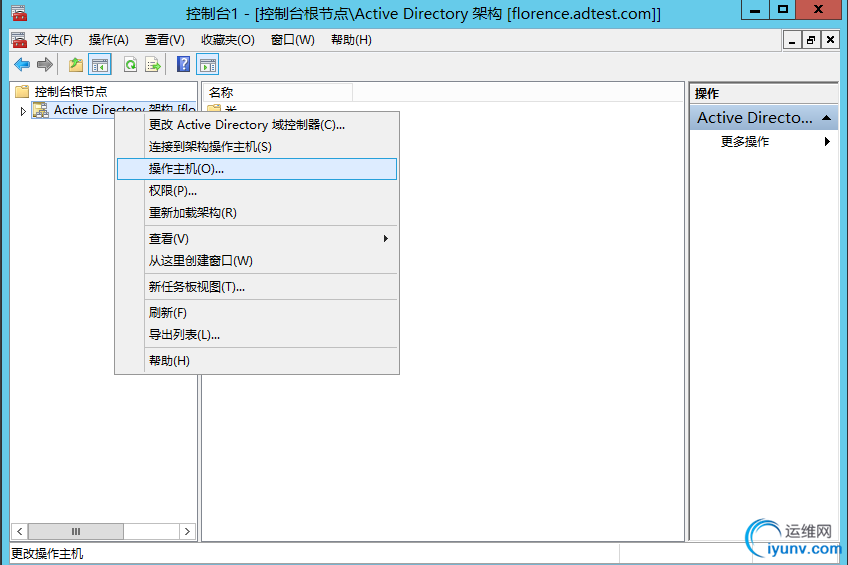Select the 控制台根节点 tree item

click(71, 91)
